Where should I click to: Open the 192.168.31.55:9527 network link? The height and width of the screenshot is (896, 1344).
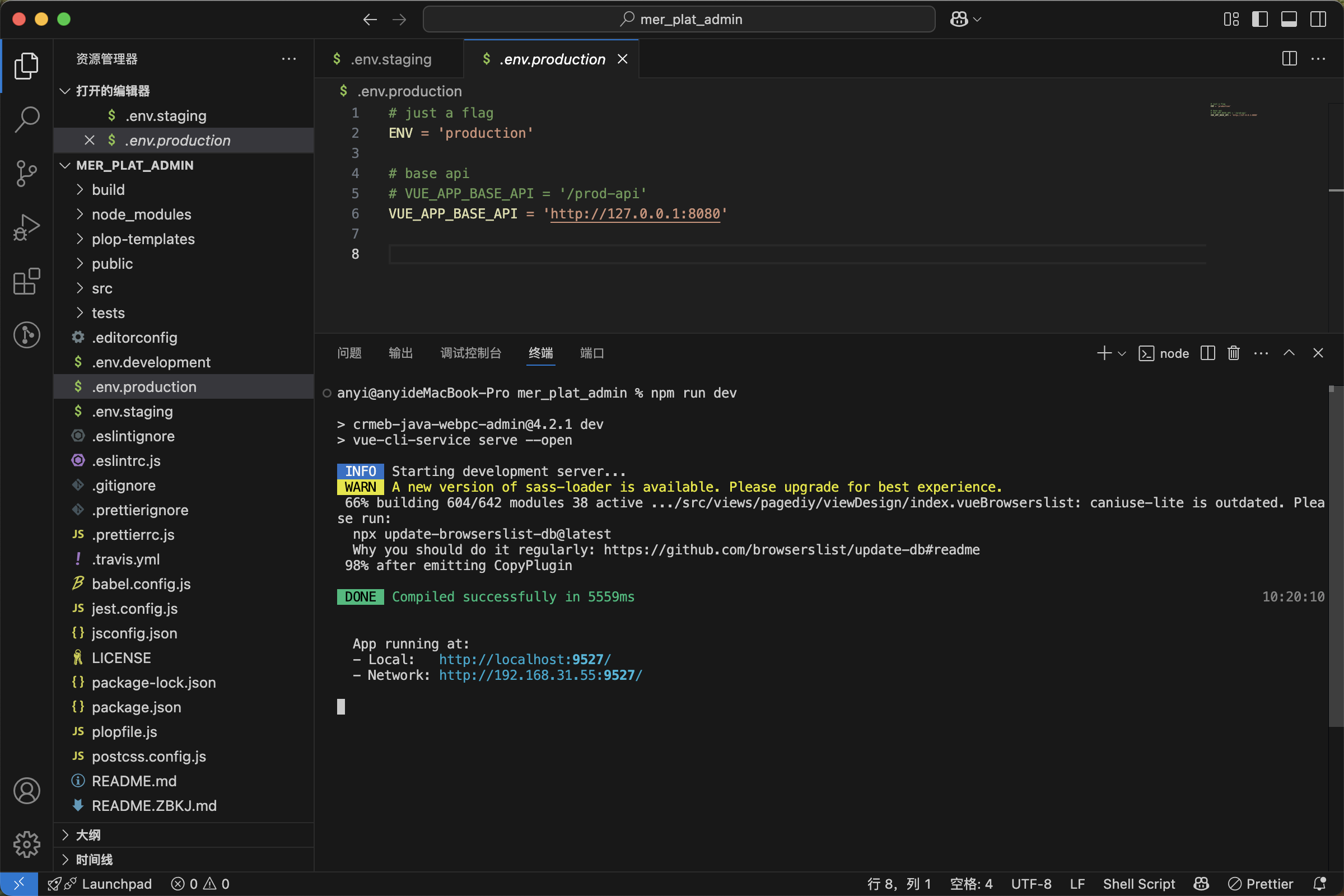tap(540, 675)
